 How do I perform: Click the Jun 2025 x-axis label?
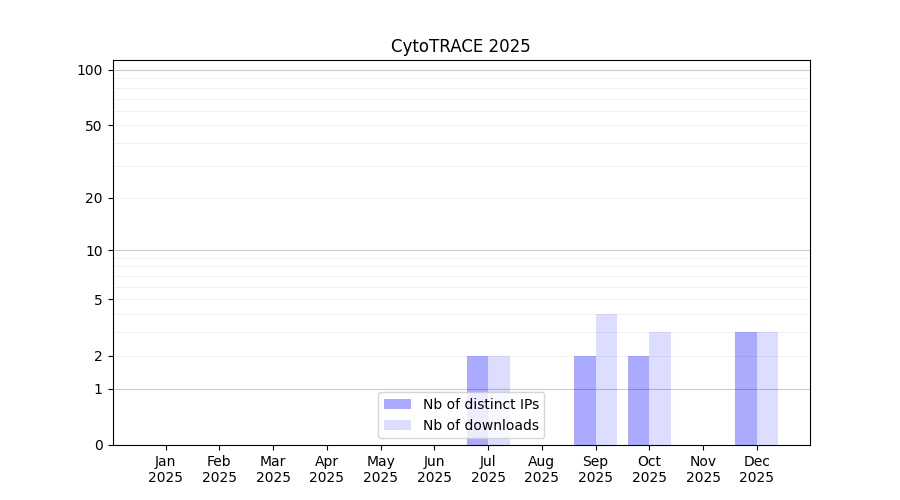435,470
